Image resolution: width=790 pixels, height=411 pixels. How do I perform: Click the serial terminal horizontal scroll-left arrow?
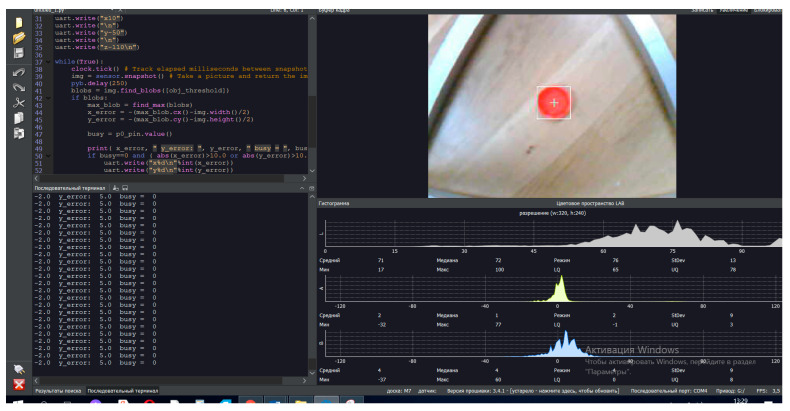(x=36, y=380)
